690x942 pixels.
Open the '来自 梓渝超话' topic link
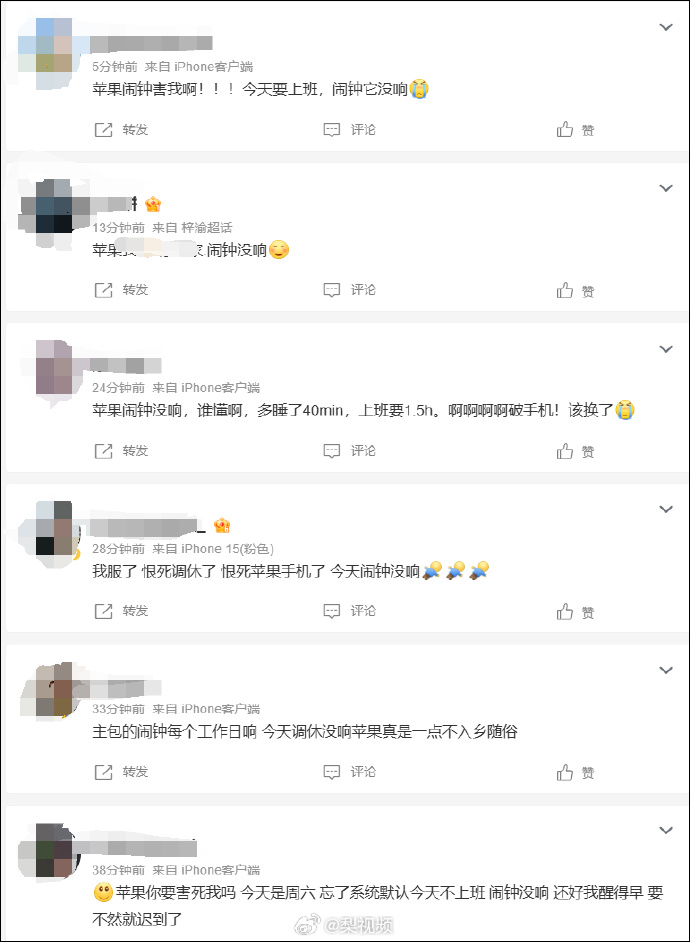click(192, 227)
